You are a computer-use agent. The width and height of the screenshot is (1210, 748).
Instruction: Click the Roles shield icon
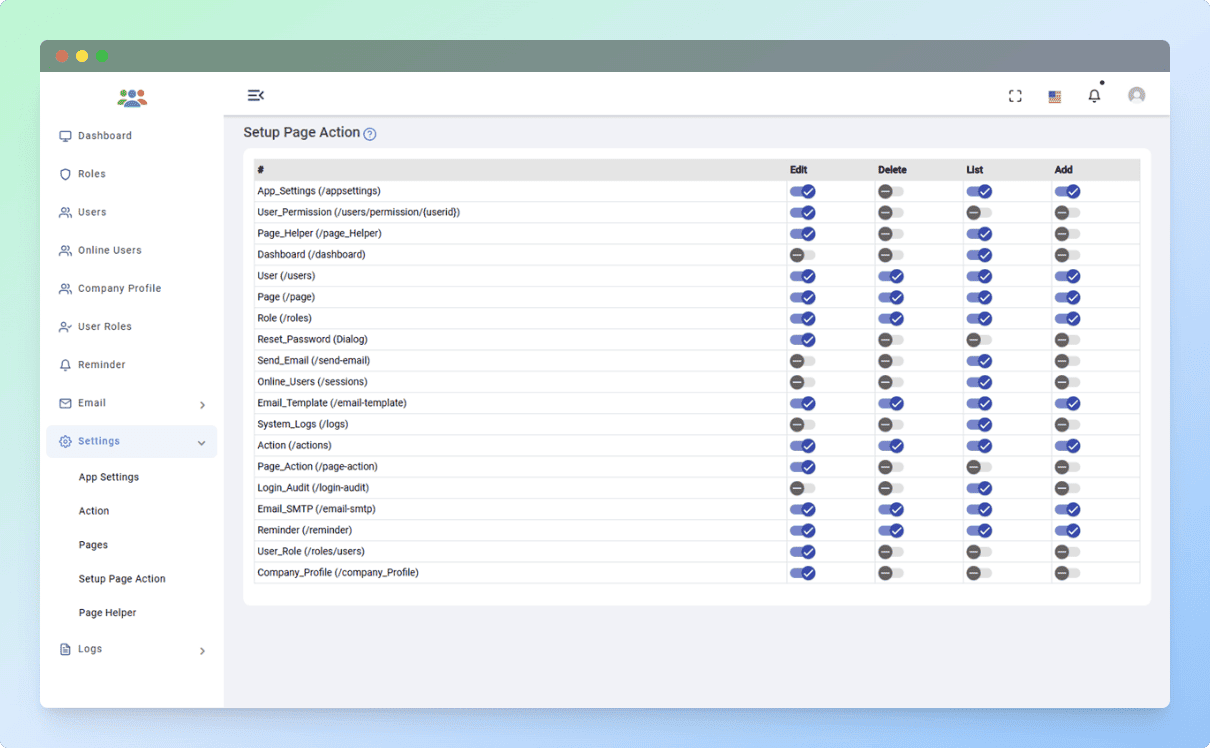pyautogui.click(x=65, y=174)
